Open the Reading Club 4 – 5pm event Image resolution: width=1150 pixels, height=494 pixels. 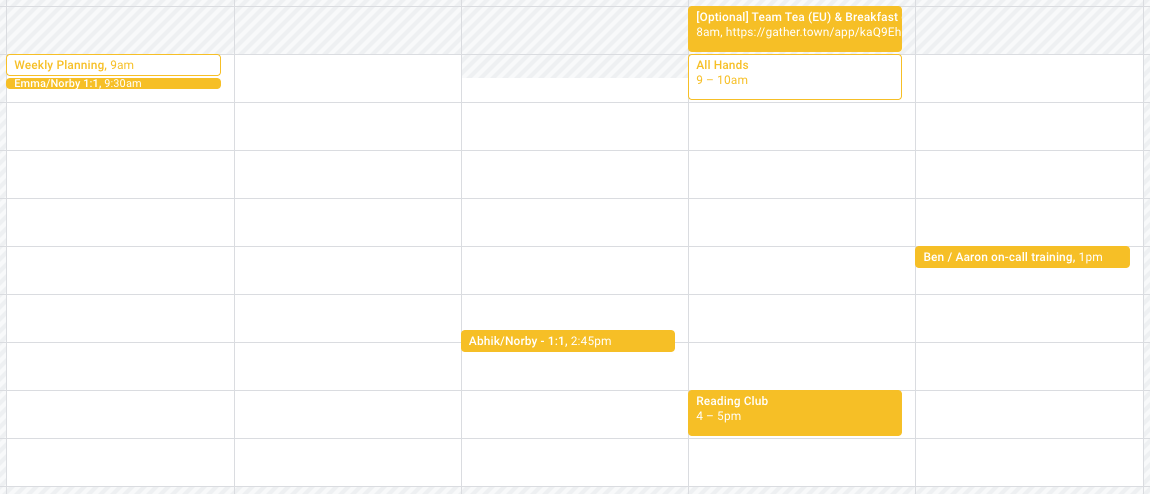(794, 412)
